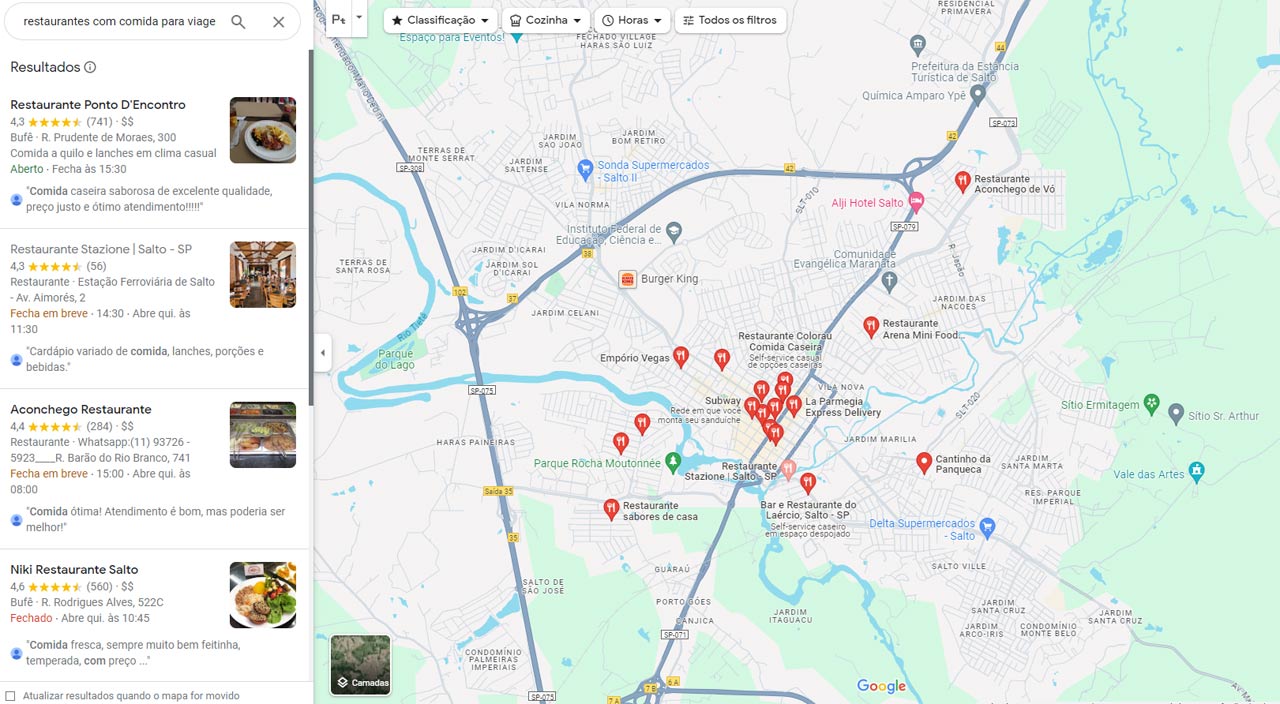Select the Sítio Ermitagem marker

coord(1152,404)
